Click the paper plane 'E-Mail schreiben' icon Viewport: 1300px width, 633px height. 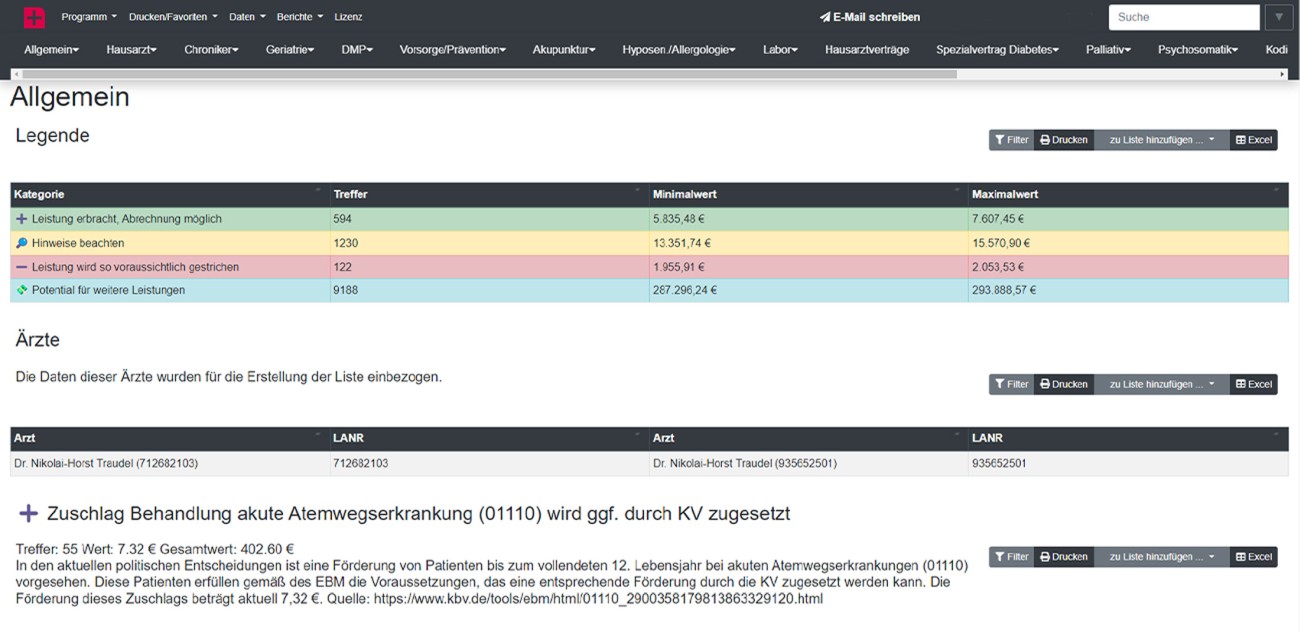825,17
